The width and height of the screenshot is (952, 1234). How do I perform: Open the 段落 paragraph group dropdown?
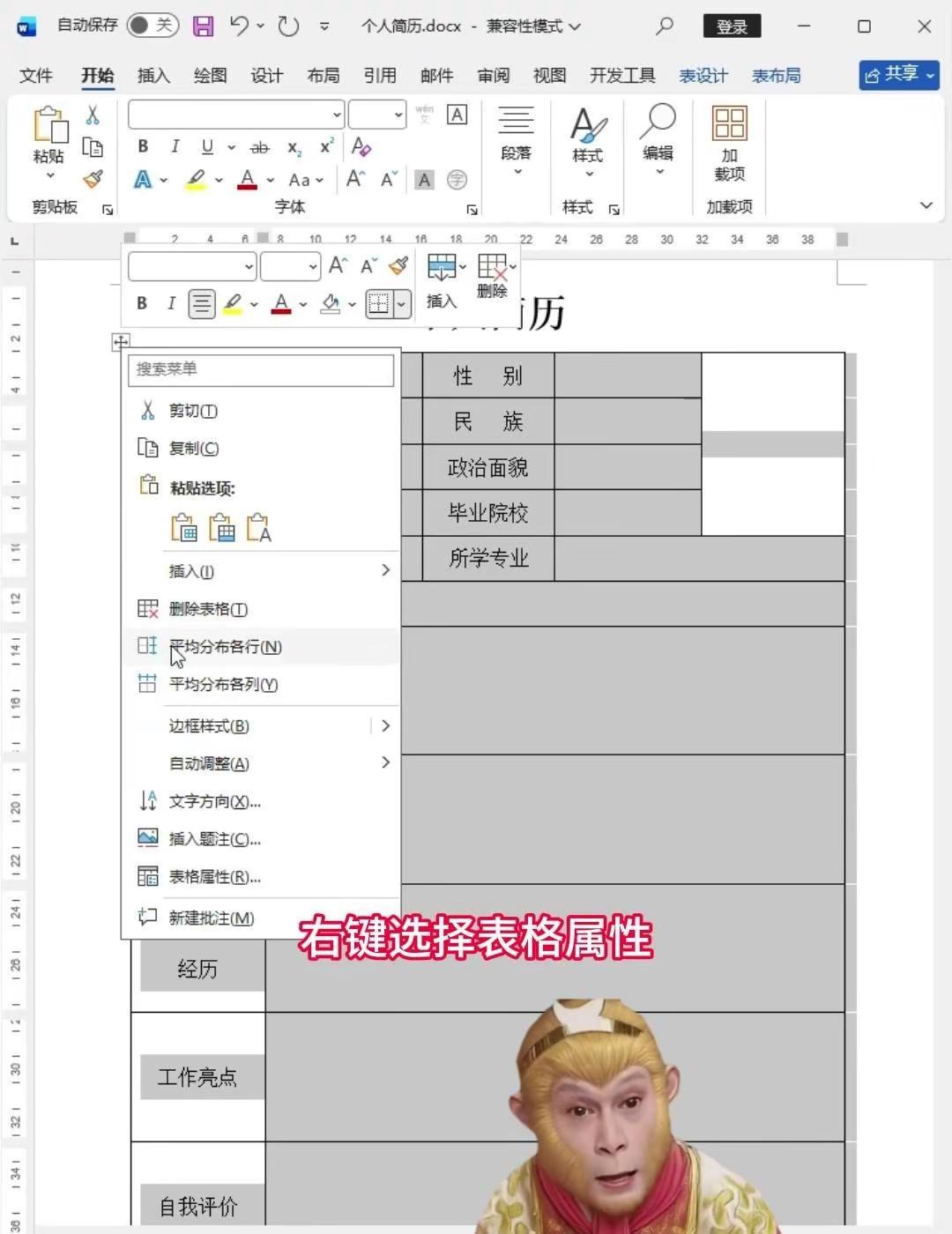[516, 141]
